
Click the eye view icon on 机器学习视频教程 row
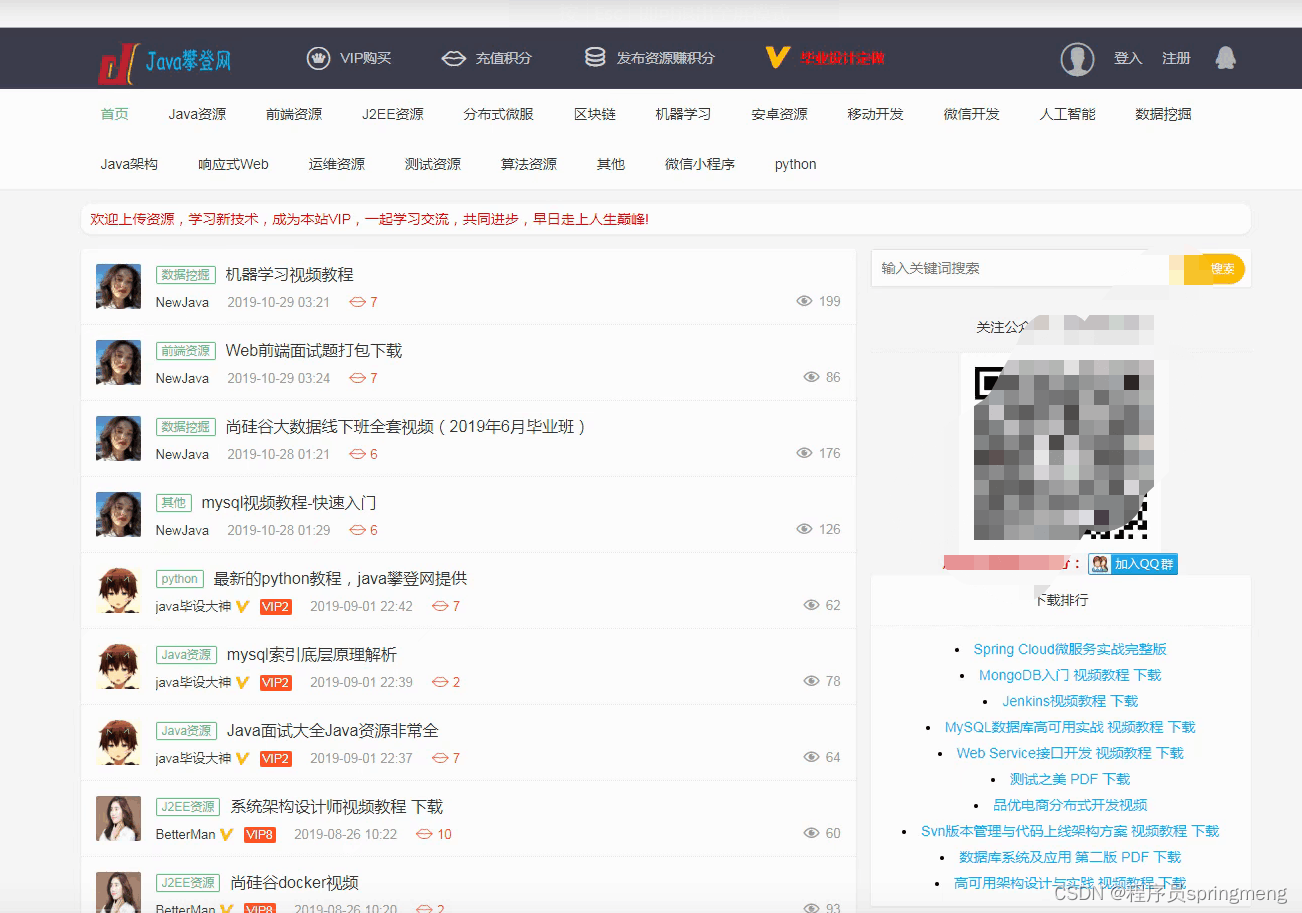[x=804, y=301]
